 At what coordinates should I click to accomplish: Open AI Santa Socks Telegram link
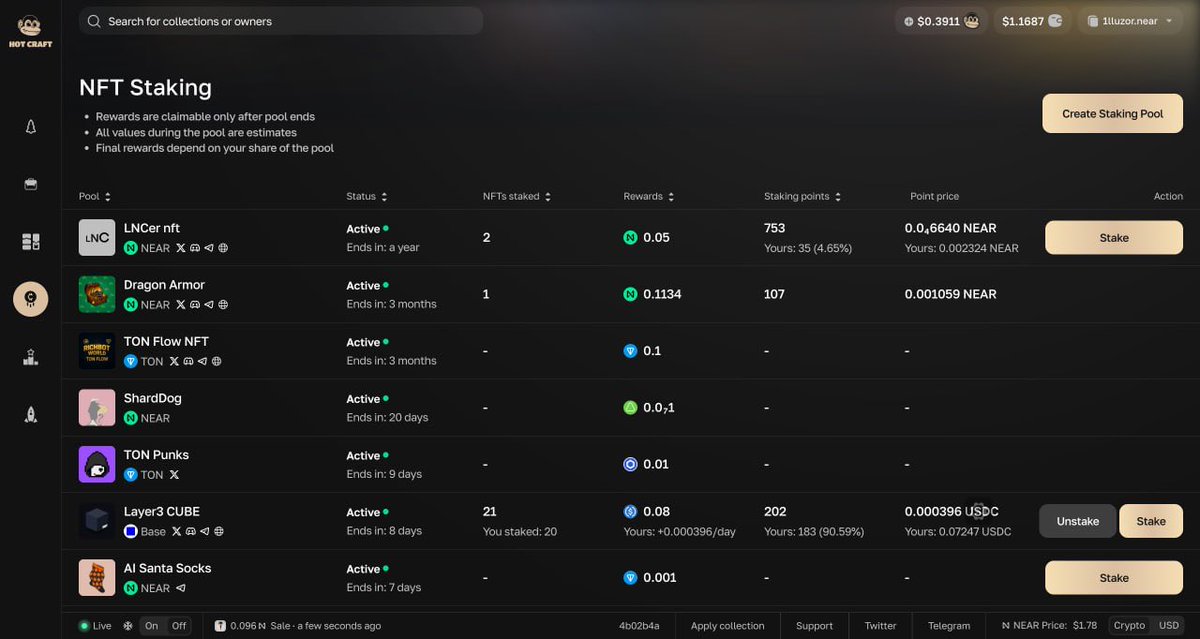tap(181, 588)
